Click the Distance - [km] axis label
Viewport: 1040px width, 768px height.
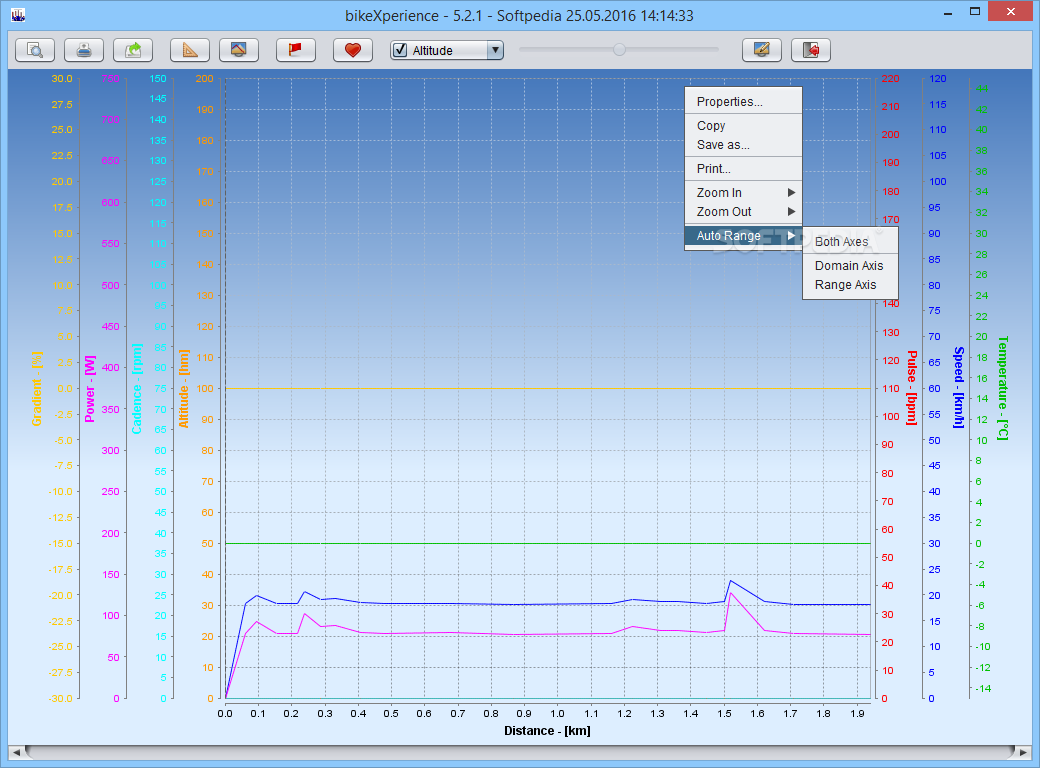[x=547, y=731]
